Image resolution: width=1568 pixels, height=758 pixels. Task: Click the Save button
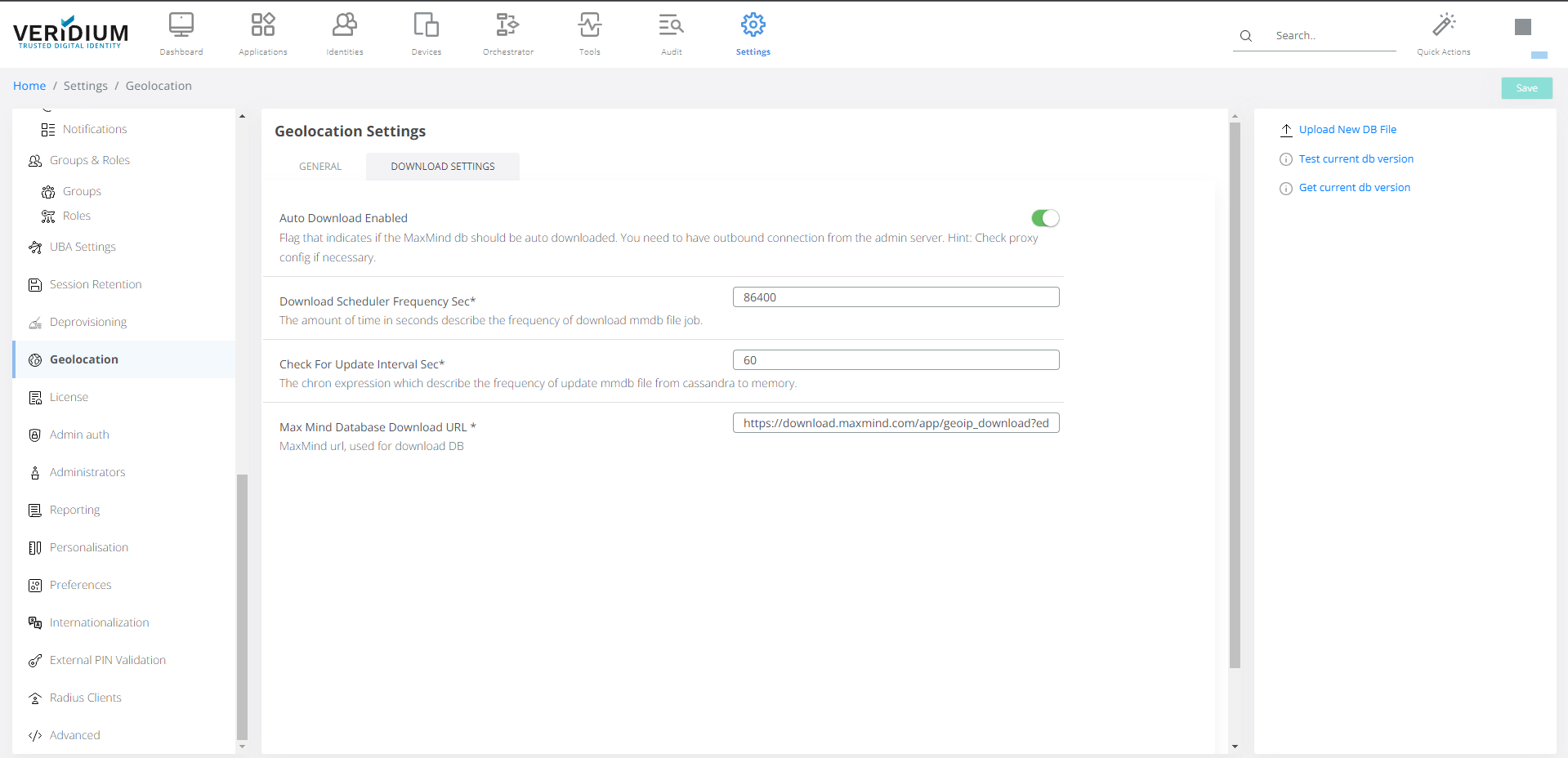[1526, 88]
